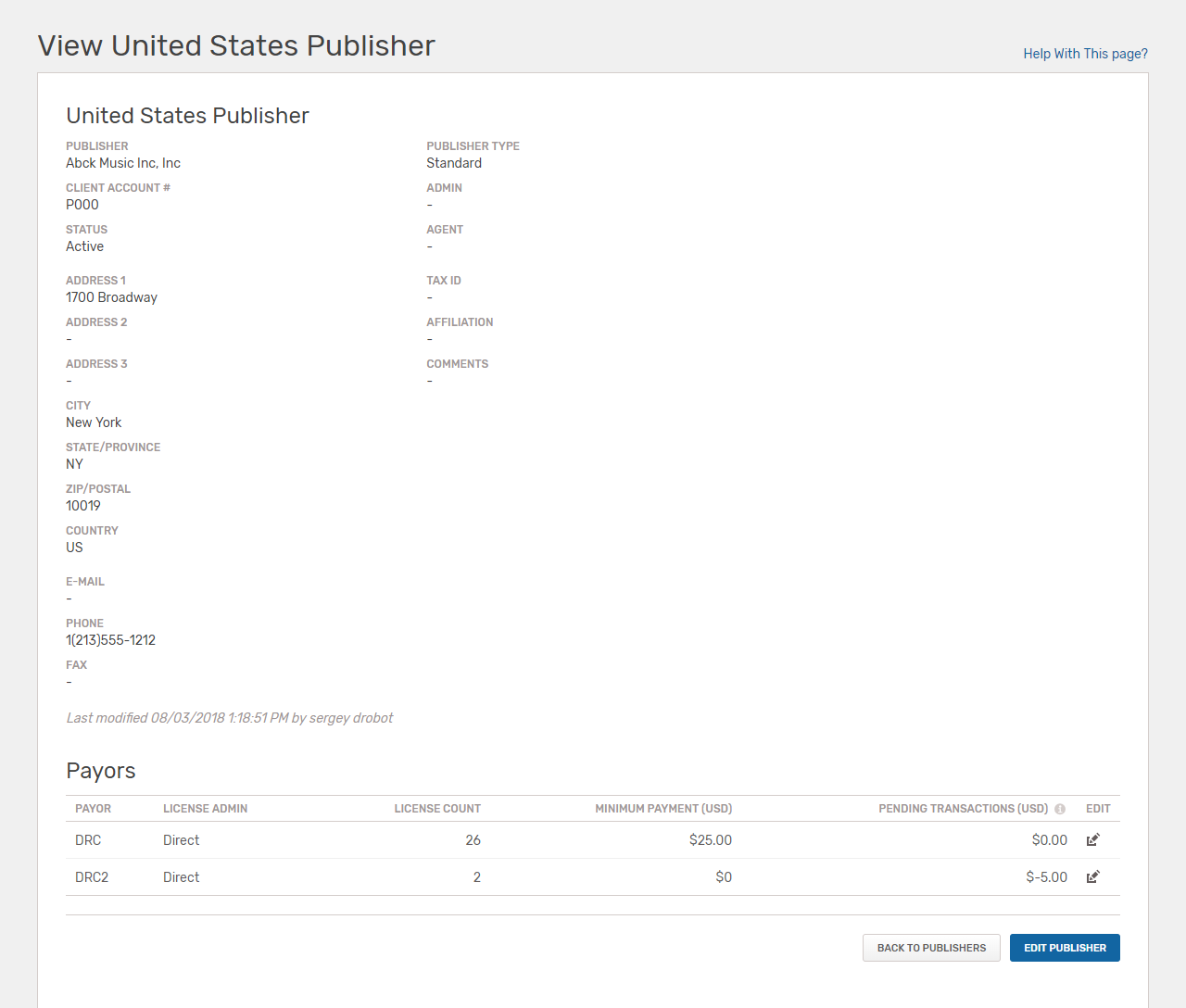Select the Pending Transactions (USD) column header
The image size is (1186, 1008).
point(963,809)
